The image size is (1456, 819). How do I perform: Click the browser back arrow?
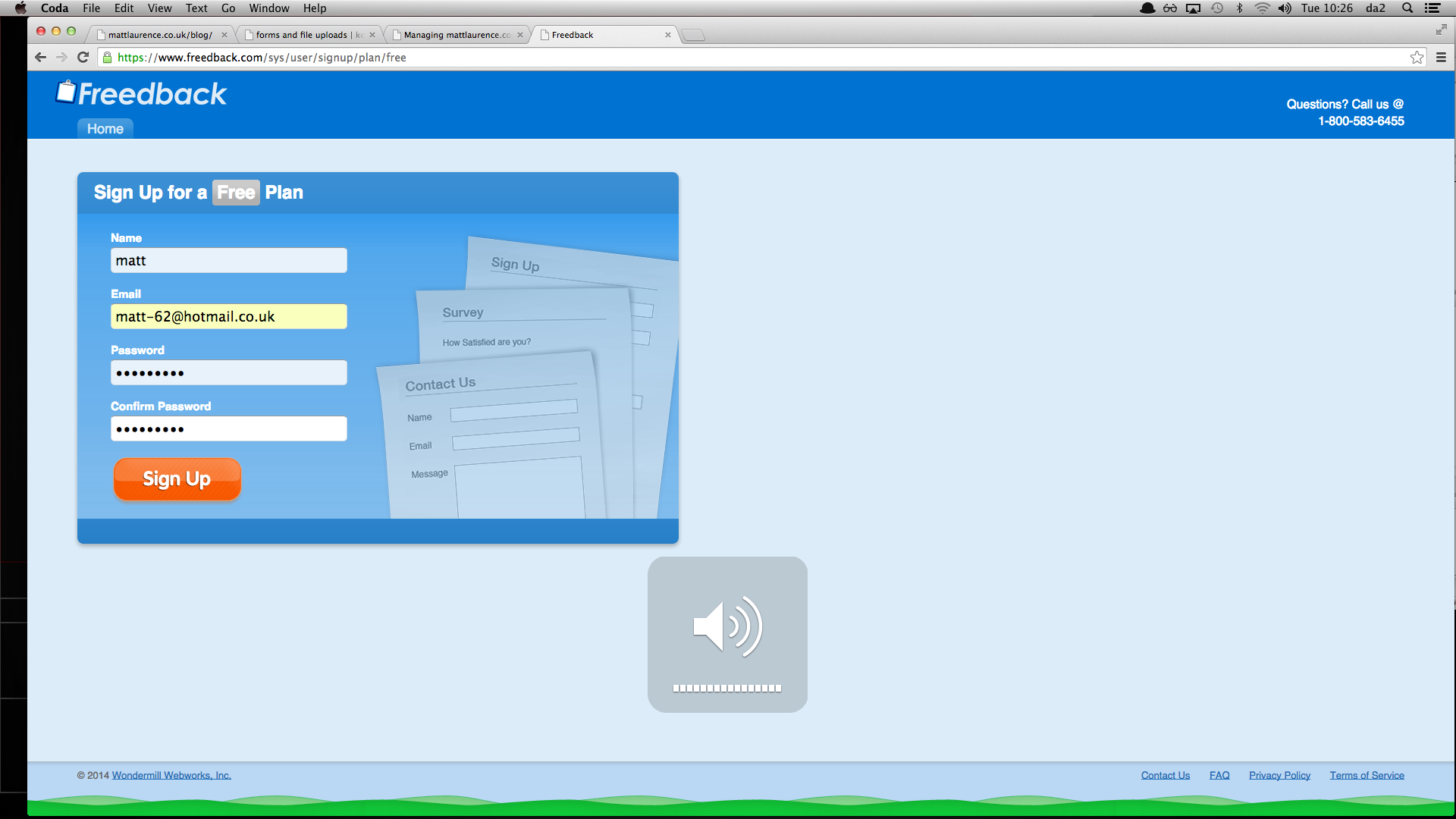coord(41,58)
